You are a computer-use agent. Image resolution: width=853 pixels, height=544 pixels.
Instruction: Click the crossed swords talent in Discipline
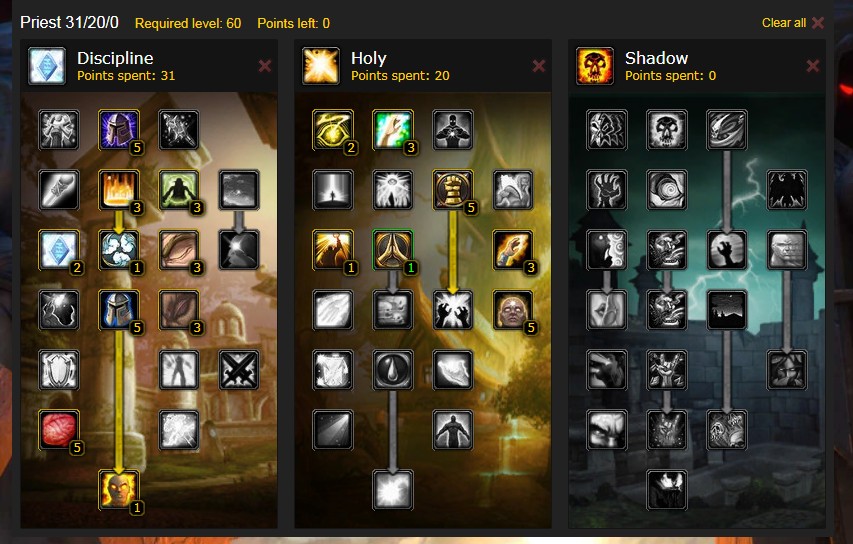click(x=239, y=370)
